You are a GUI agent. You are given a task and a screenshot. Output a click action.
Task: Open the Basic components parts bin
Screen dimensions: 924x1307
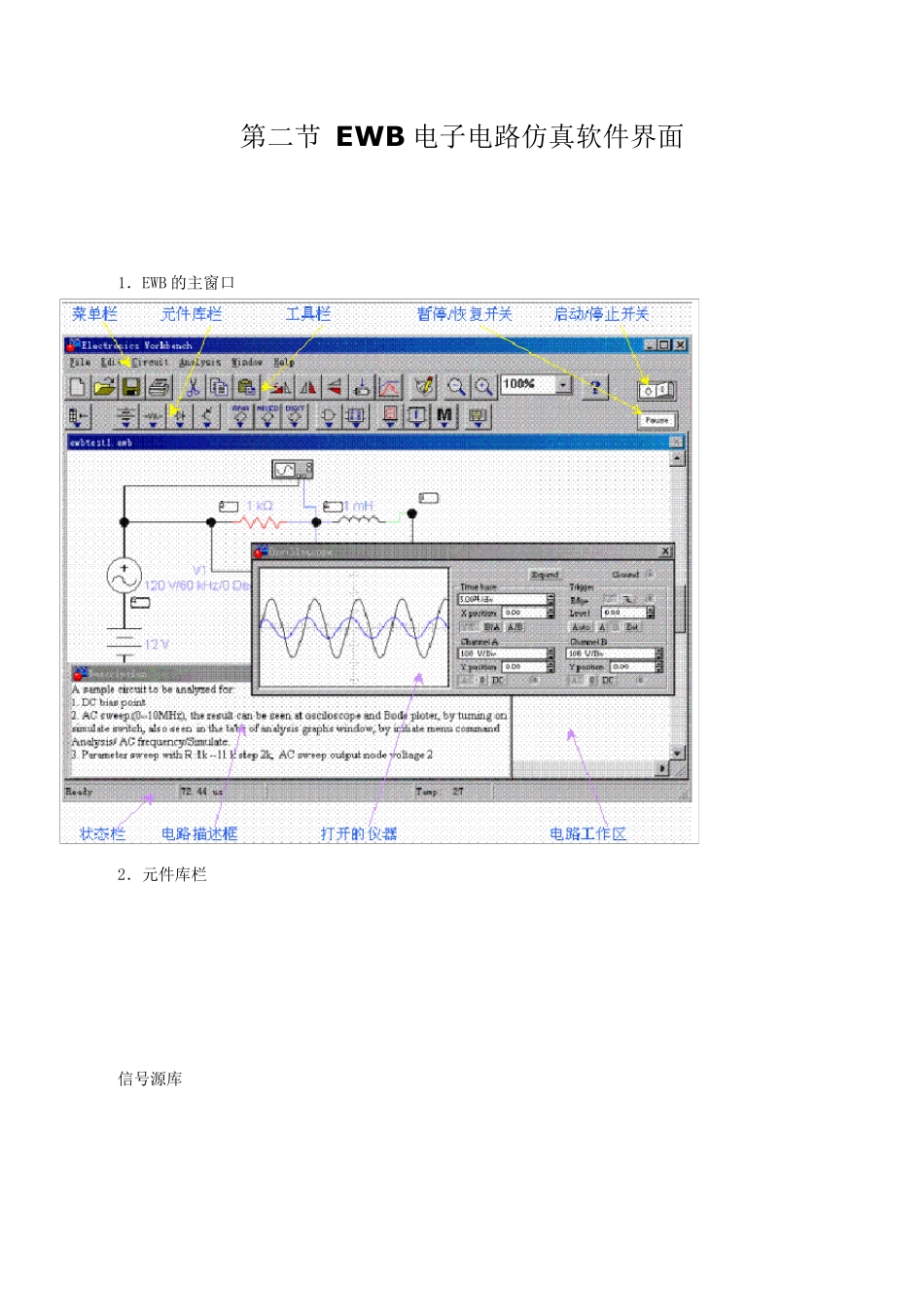(153, 416)
